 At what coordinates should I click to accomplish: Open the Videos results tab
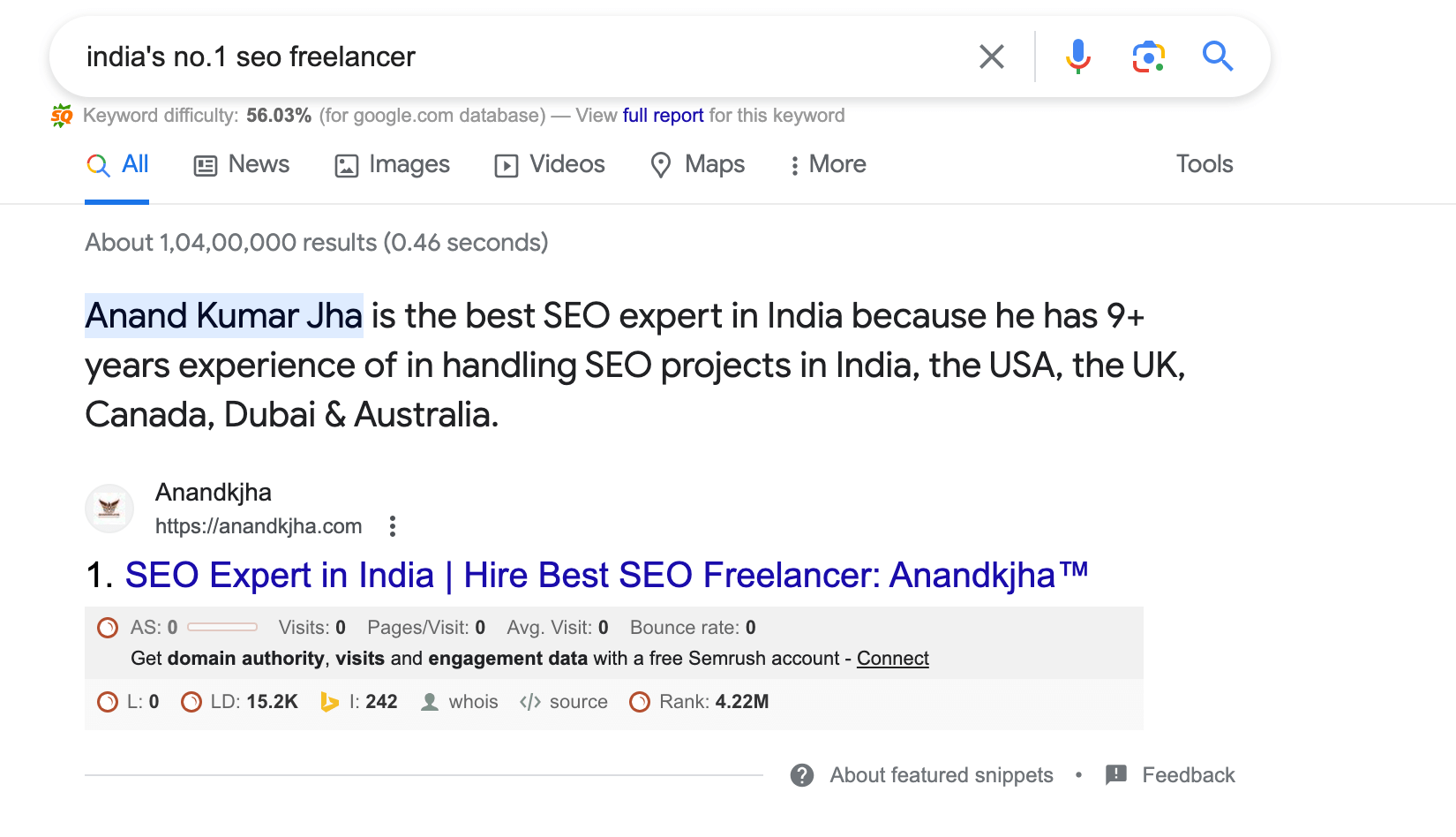pos(550,165)
